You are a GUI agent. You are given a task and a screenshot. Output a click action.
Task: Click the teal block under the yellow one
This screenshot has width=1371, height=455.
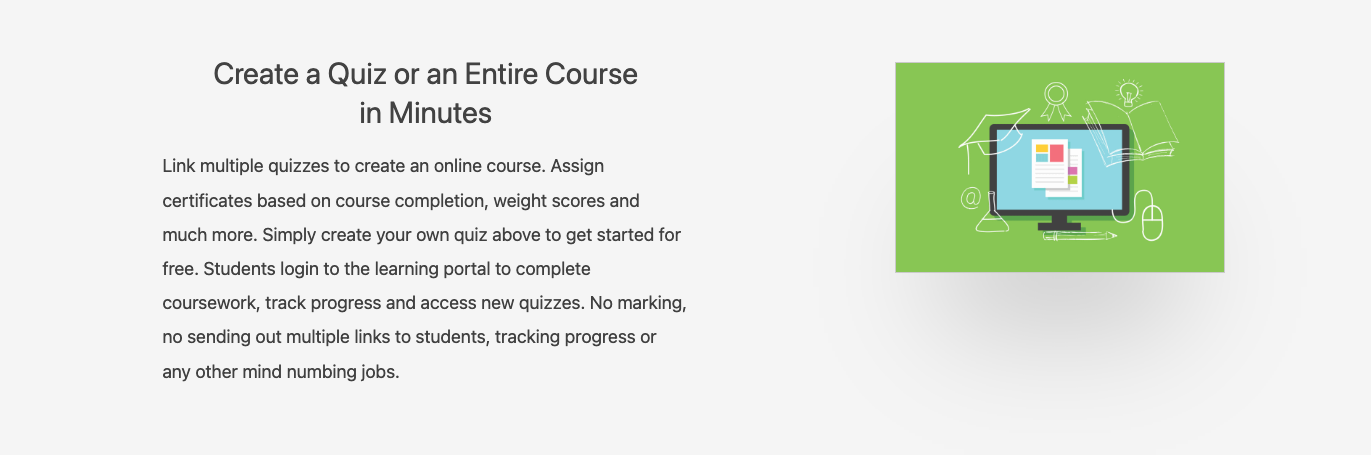pos(1042,158)
